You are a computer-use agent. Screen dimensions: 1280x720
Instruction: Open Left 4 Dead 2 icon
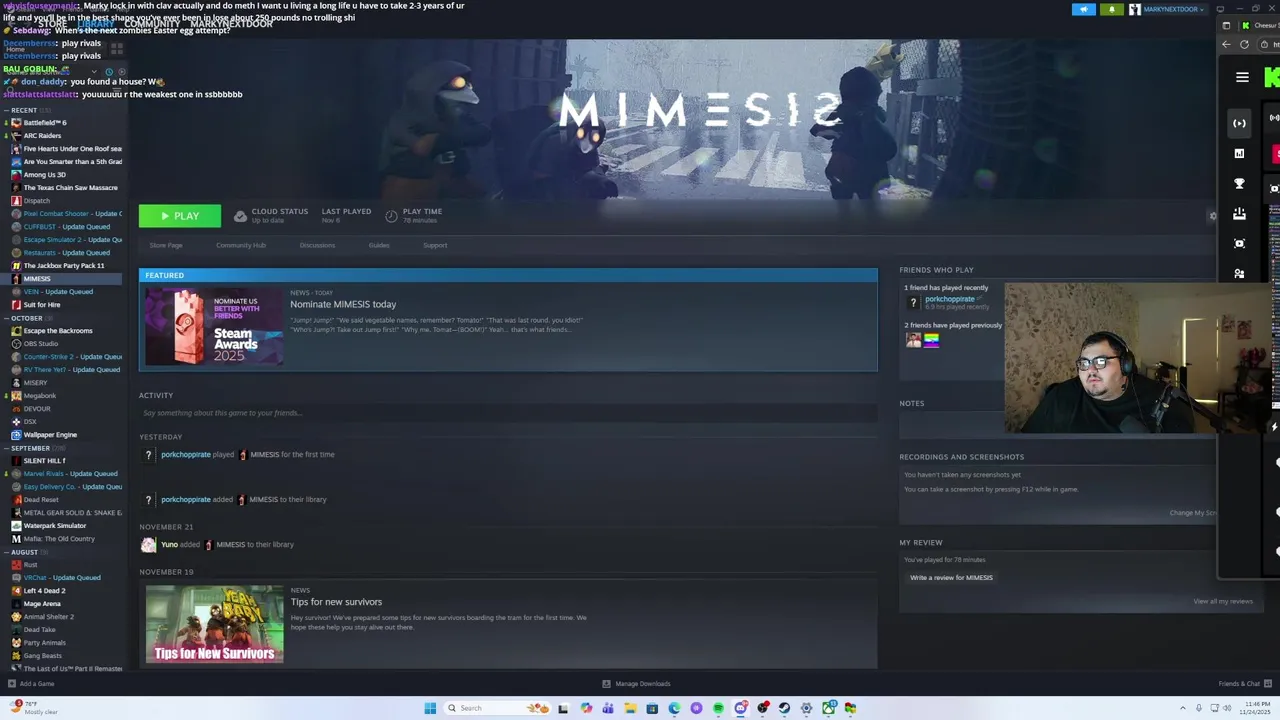16,590
